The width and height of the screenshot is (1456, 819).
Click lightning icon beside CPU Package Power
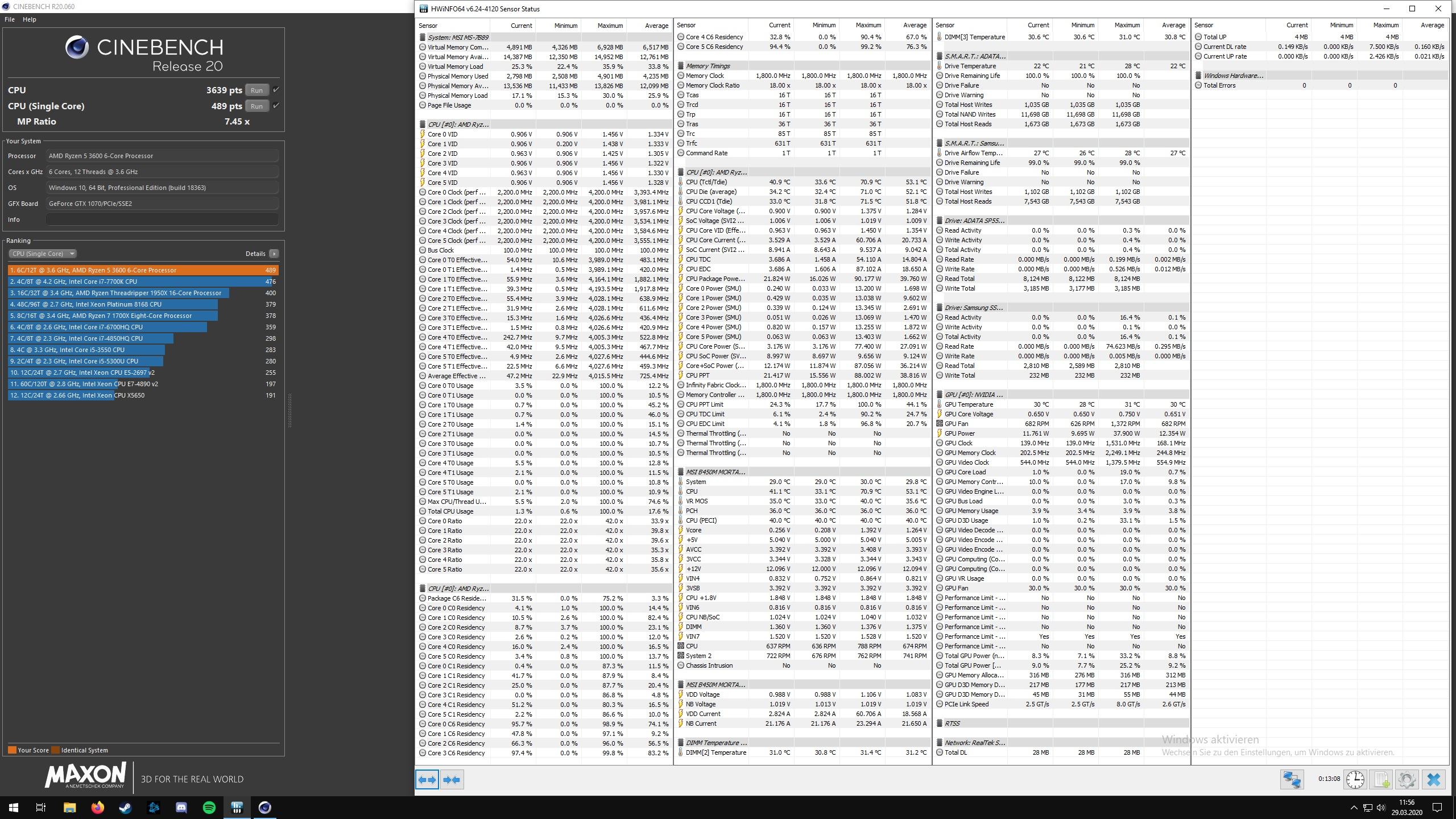point(681,279)
